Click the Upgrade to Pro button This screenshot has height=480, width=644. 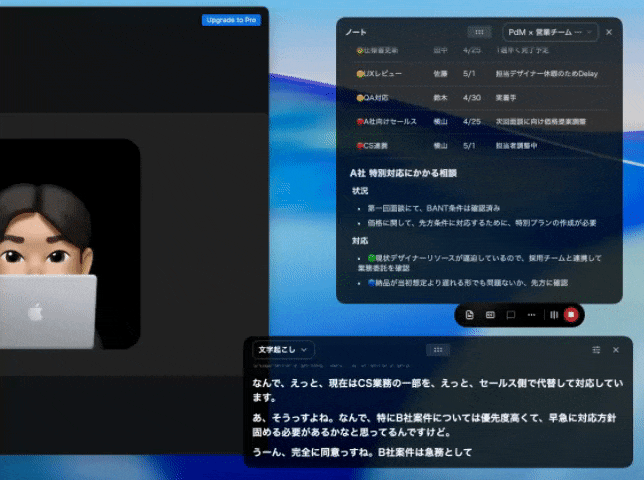[231, 20]
